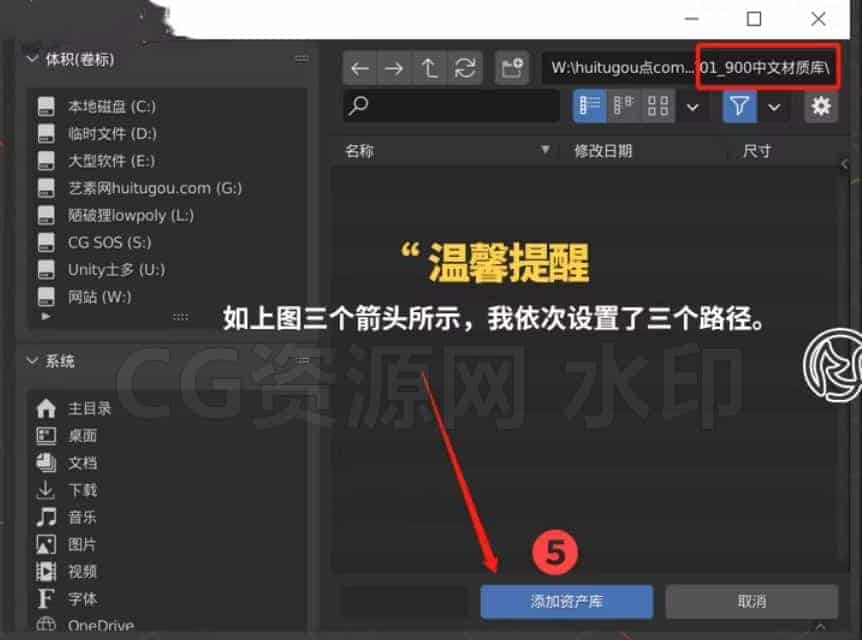The width and height of the screenshot is (862, 640).
Task: Collapse the 体积(卷标) panel
Action: (x=32, y=59)
